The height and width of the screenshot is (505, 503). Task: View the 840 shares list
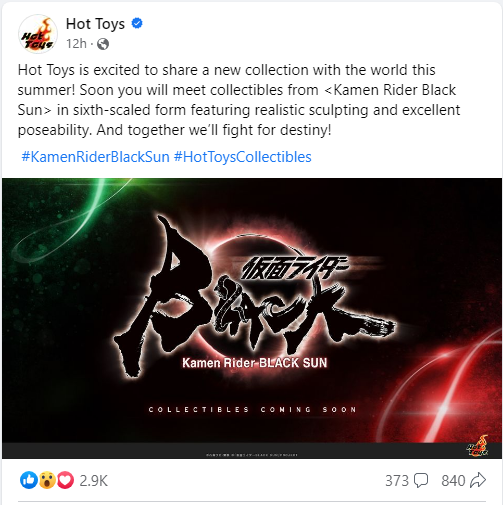pos(453,481)
